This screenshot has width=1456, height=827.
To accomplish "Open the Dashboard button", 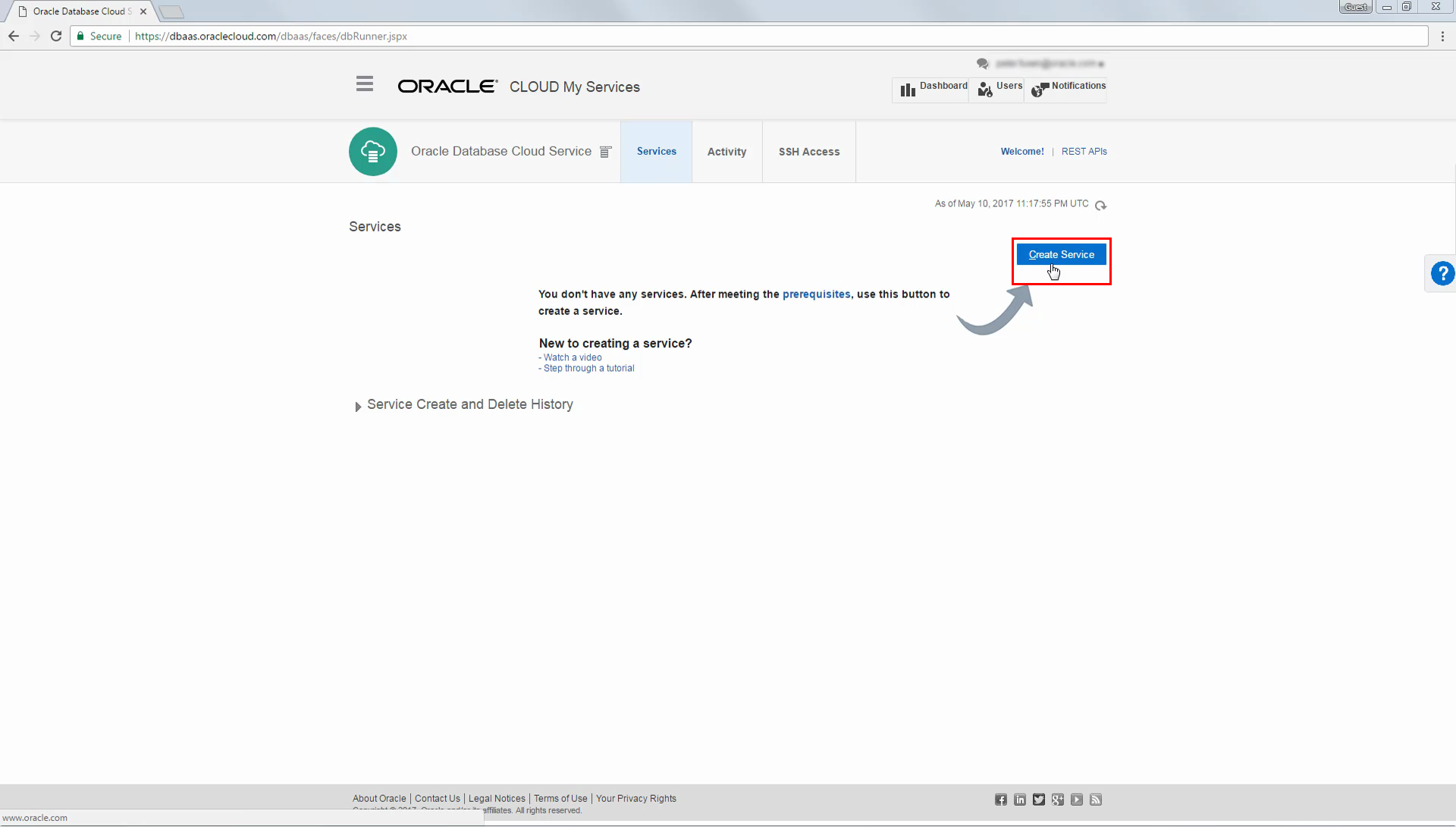I will (x=930, y=90).
